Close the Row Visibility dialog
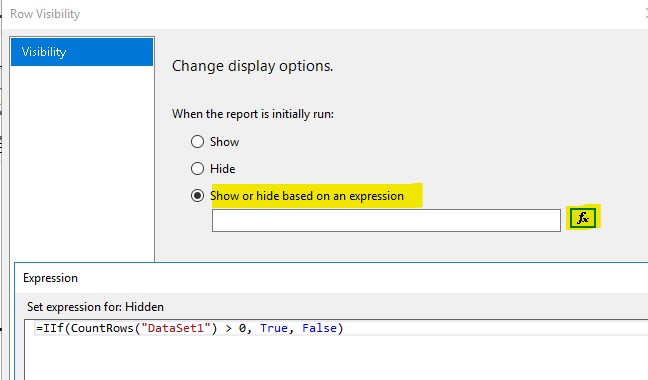Image resolution: width=648 pixels, height=380 pixels. pos(646,14)
